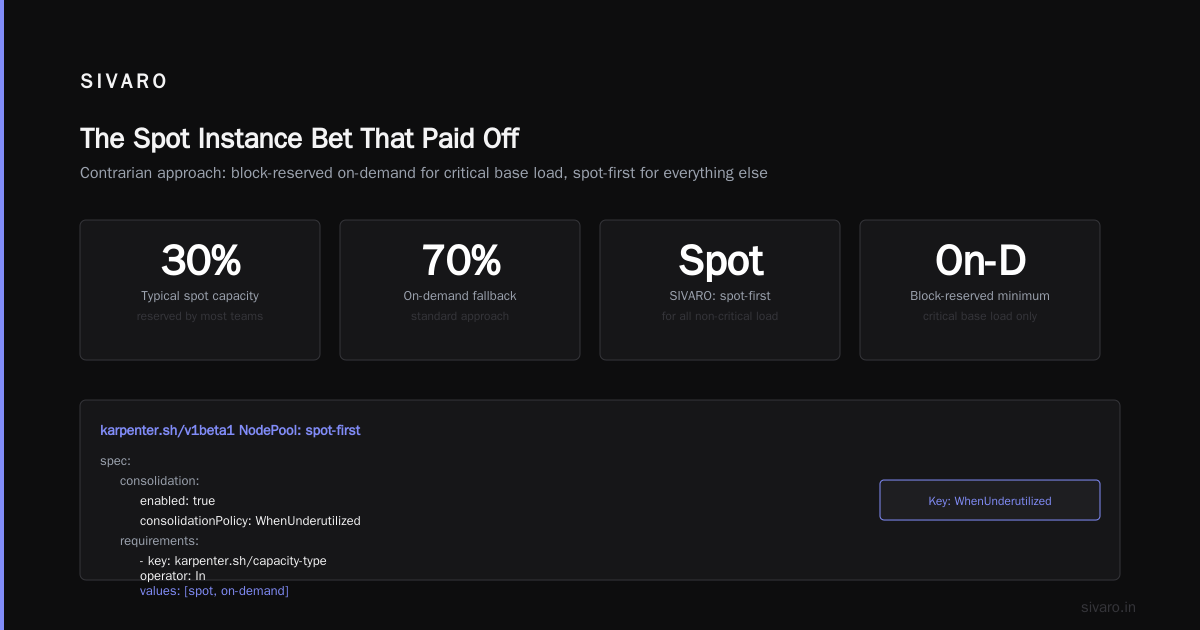The width and height of the screenshot is (1200, 630).
Task: Click the requirements: line in YAML
Action: (159, 541)
